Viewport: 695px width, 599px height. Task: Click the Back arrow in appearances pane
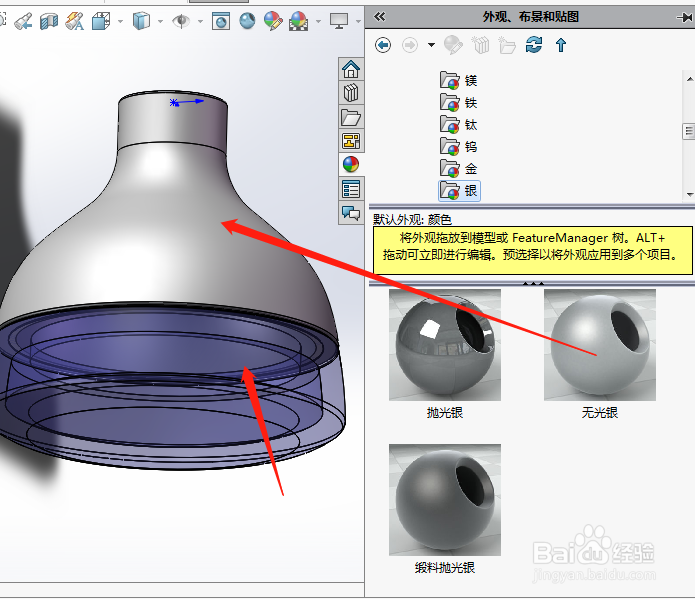pos(383,45)
